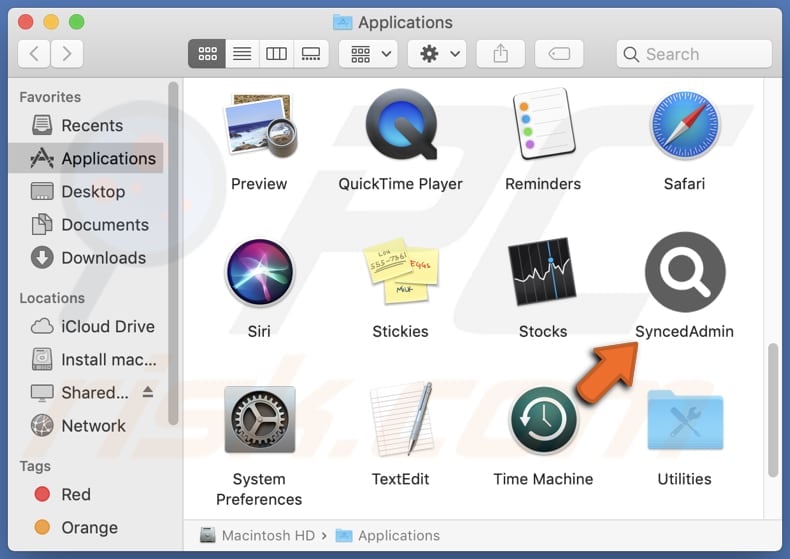Viewport: 790px width, 559px height.
Task: Go back with the left chevron button
Action: (x=34, y=53)
